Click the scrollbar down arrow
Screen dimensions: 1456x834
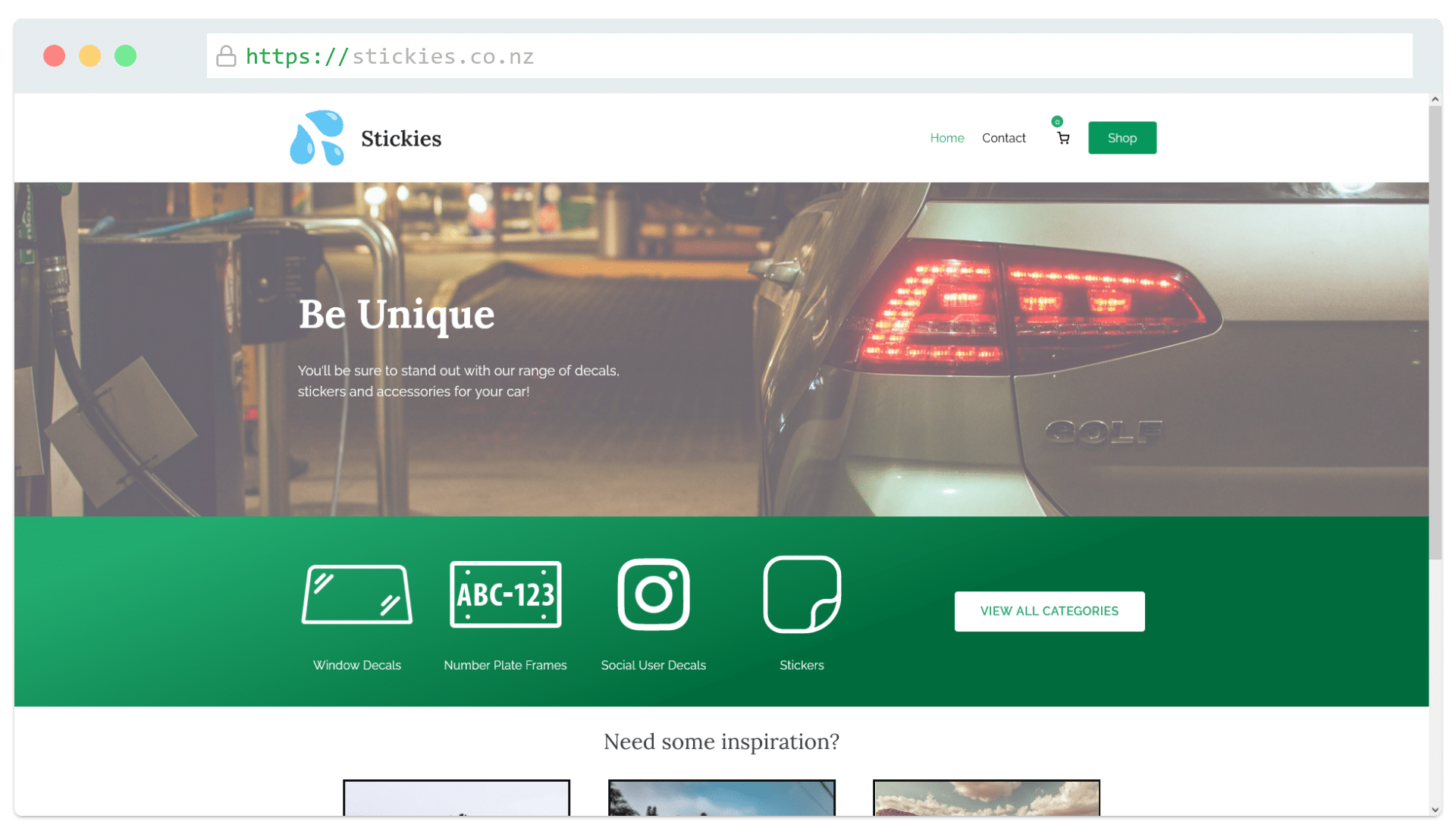1435,810
